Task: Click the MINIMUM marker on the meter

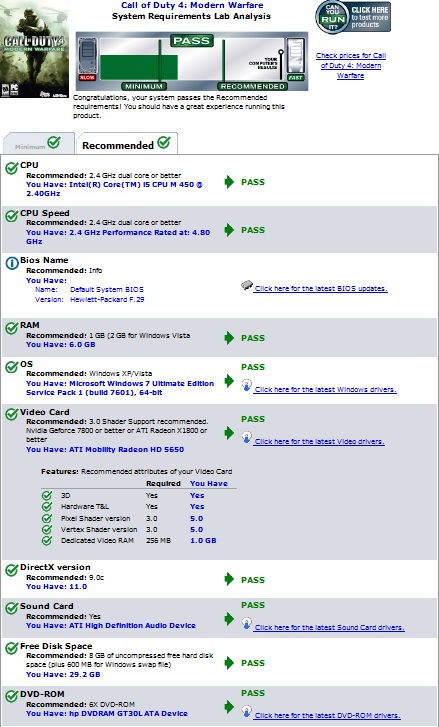Action: click(x=144, y=86)
